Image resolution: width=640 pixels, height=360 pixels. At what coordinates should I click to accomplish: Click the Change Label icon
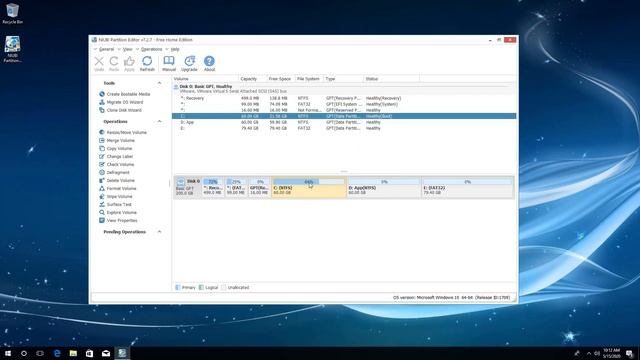[102, 156]
